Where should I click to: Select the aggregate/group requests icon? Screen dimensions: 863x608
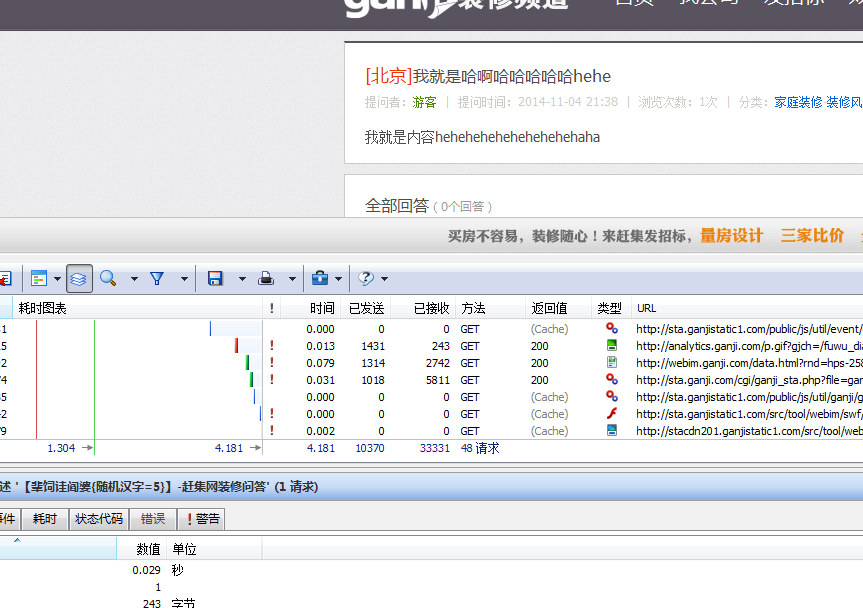[x=78, y=278]
